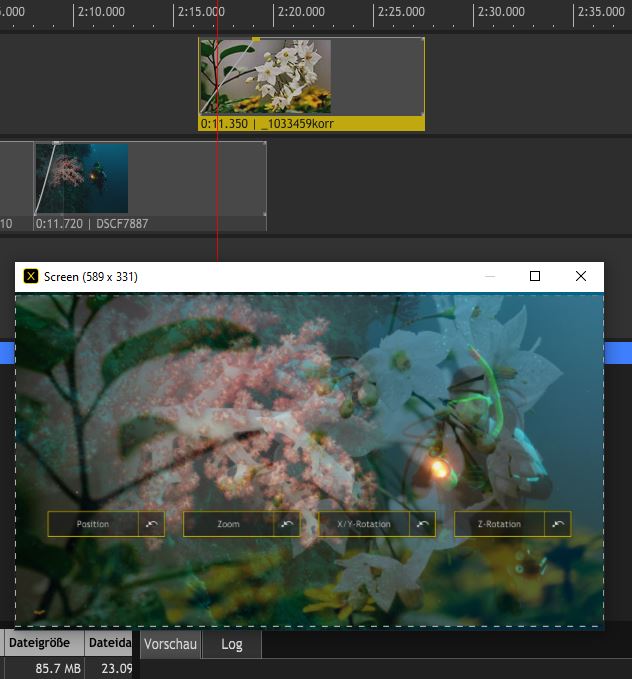Click the 2:20.000 mark on timeline ruler

301,12
